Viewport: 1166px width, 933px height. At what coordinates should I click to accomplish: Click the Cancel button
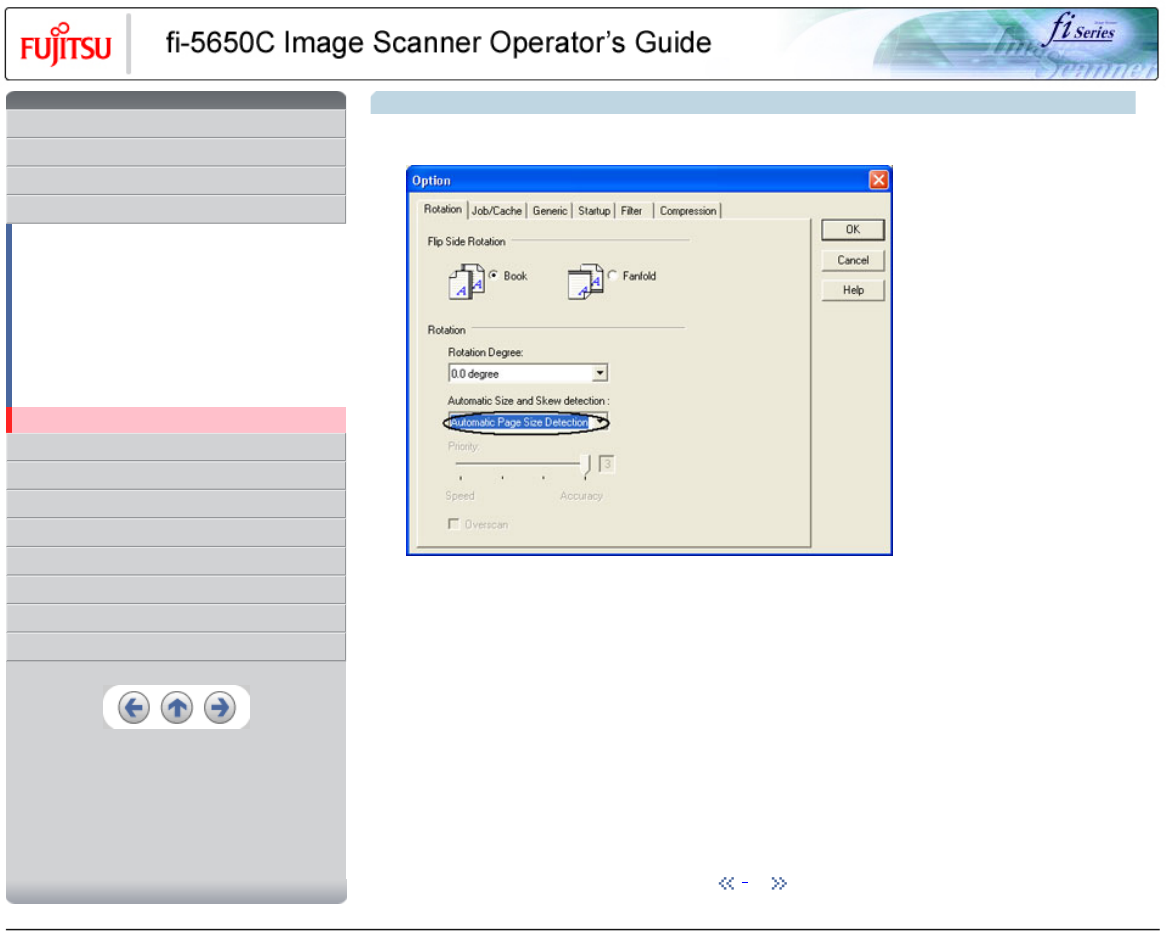(853, 260)
